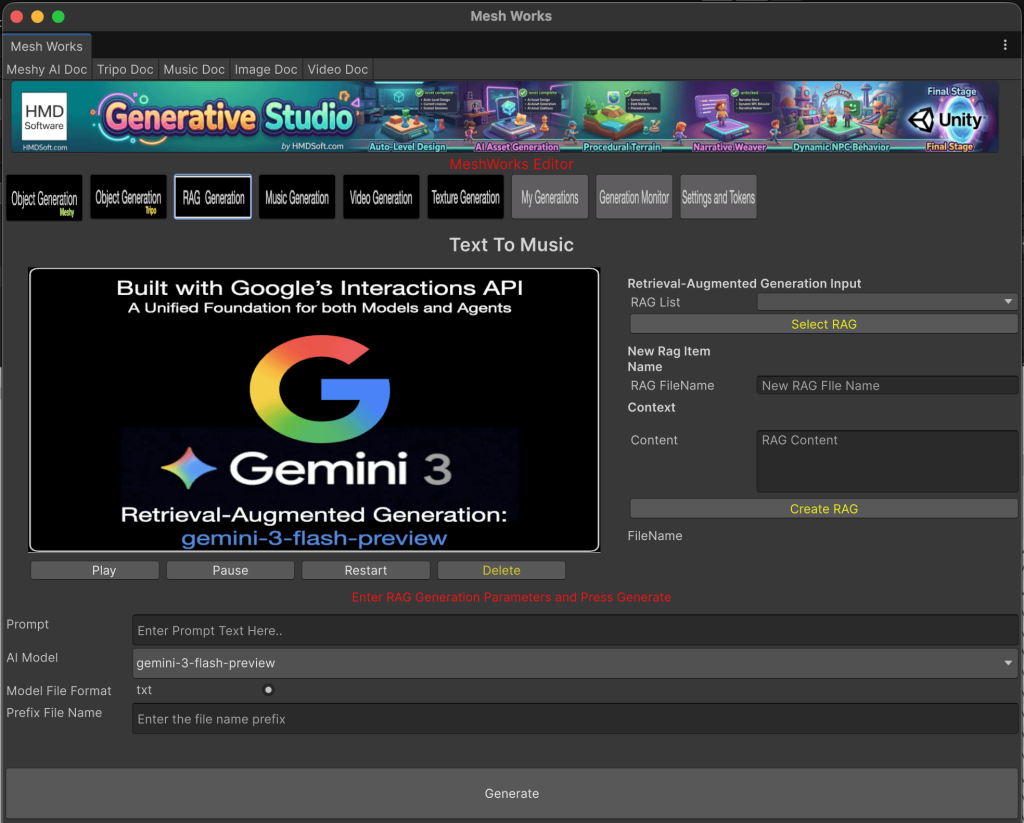Viewport: 1024px width, 823px height.
Task: Click the yellow Delete button
Action: point(501,570)
